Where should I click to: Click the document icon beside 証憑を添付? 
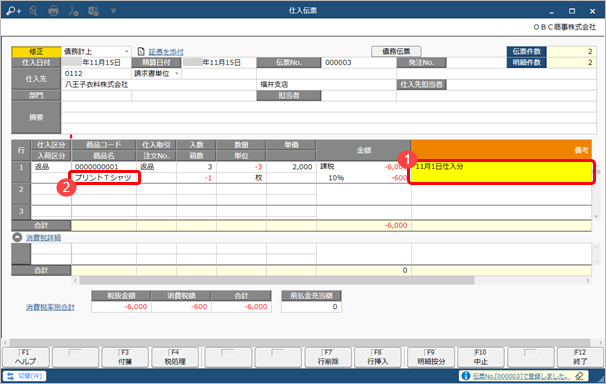pyautogui.click(x=141, y=51)
